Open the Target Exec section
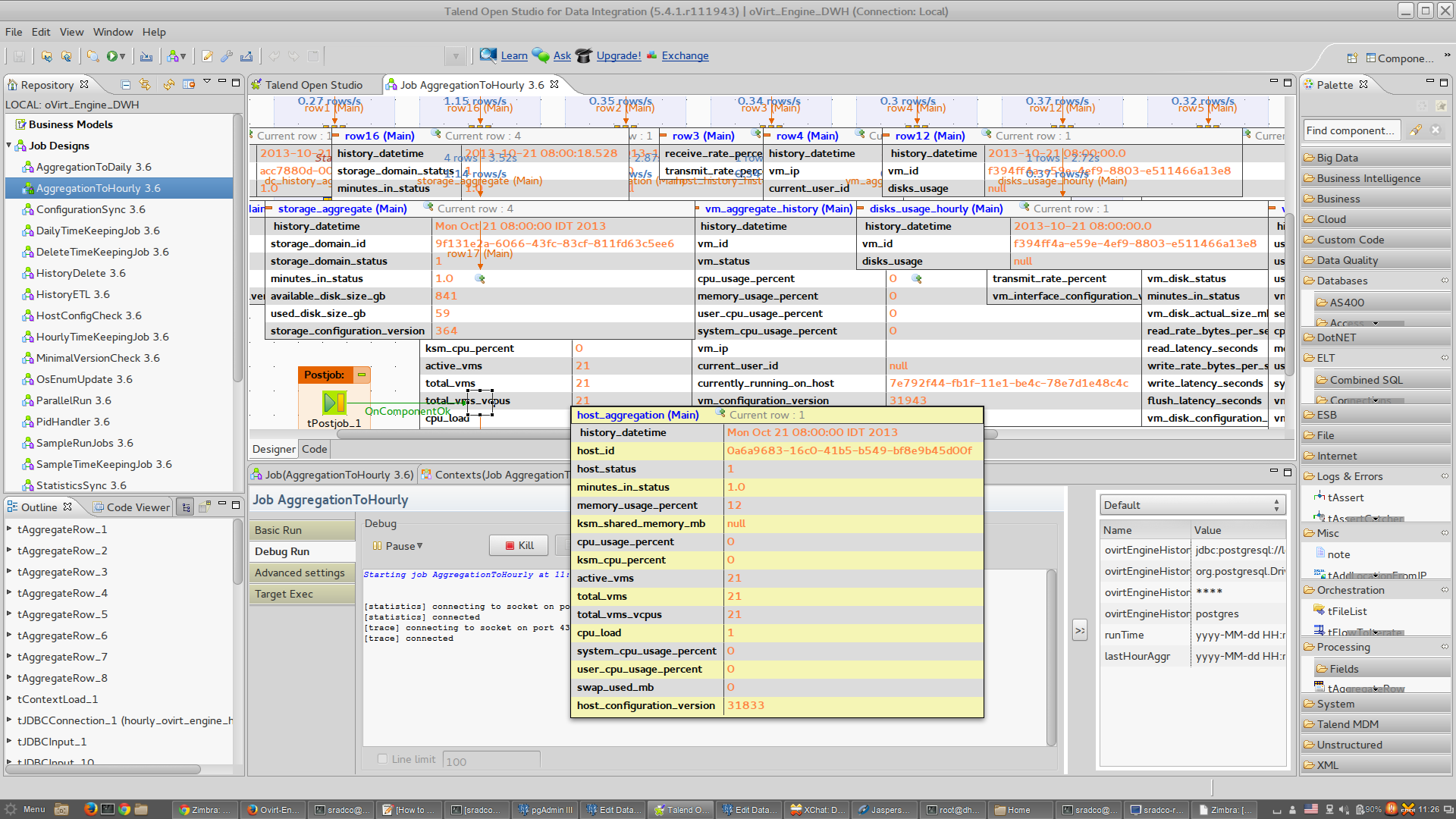Screen dimensions: 1456x819 (302, 594)
